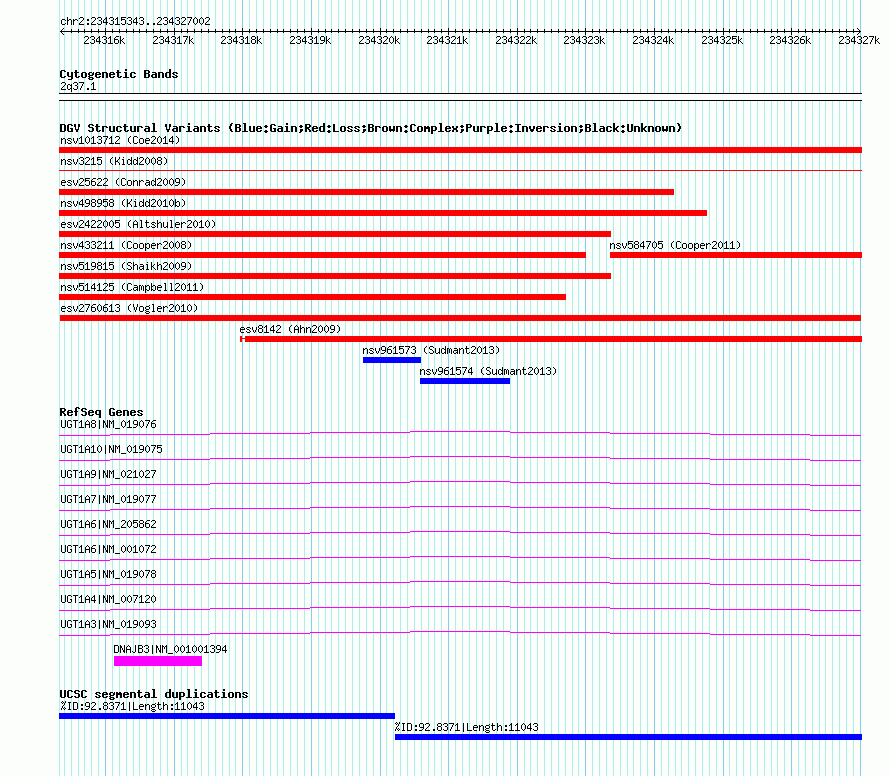Click the 234318k ruler position

click(x=241, y=40)
